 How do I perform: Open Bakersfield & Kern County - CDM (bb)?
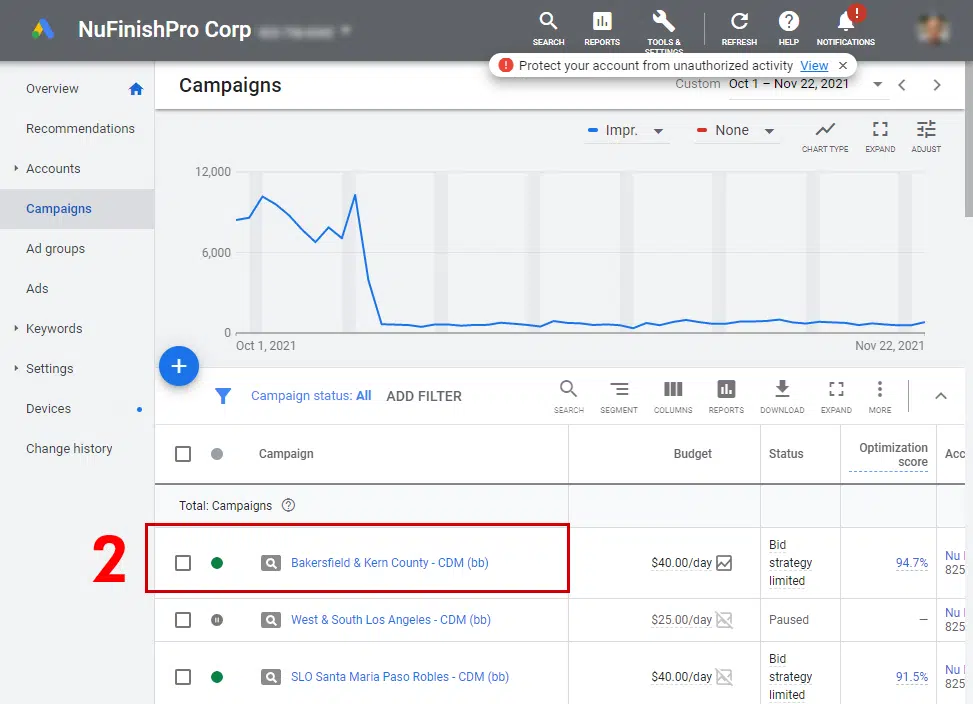coord(390,563)
